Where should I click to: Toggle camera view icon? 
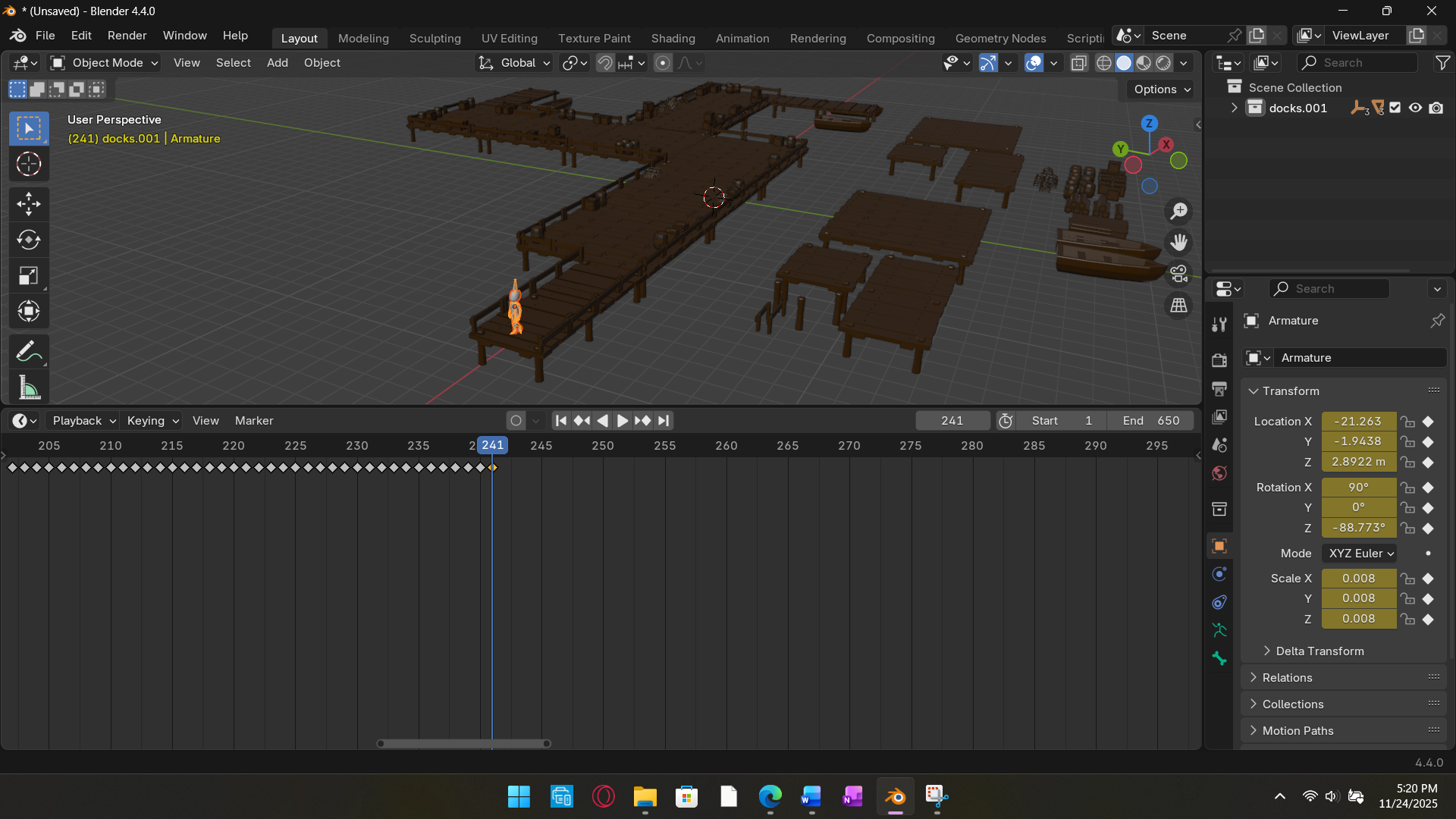pos(1178,274)
